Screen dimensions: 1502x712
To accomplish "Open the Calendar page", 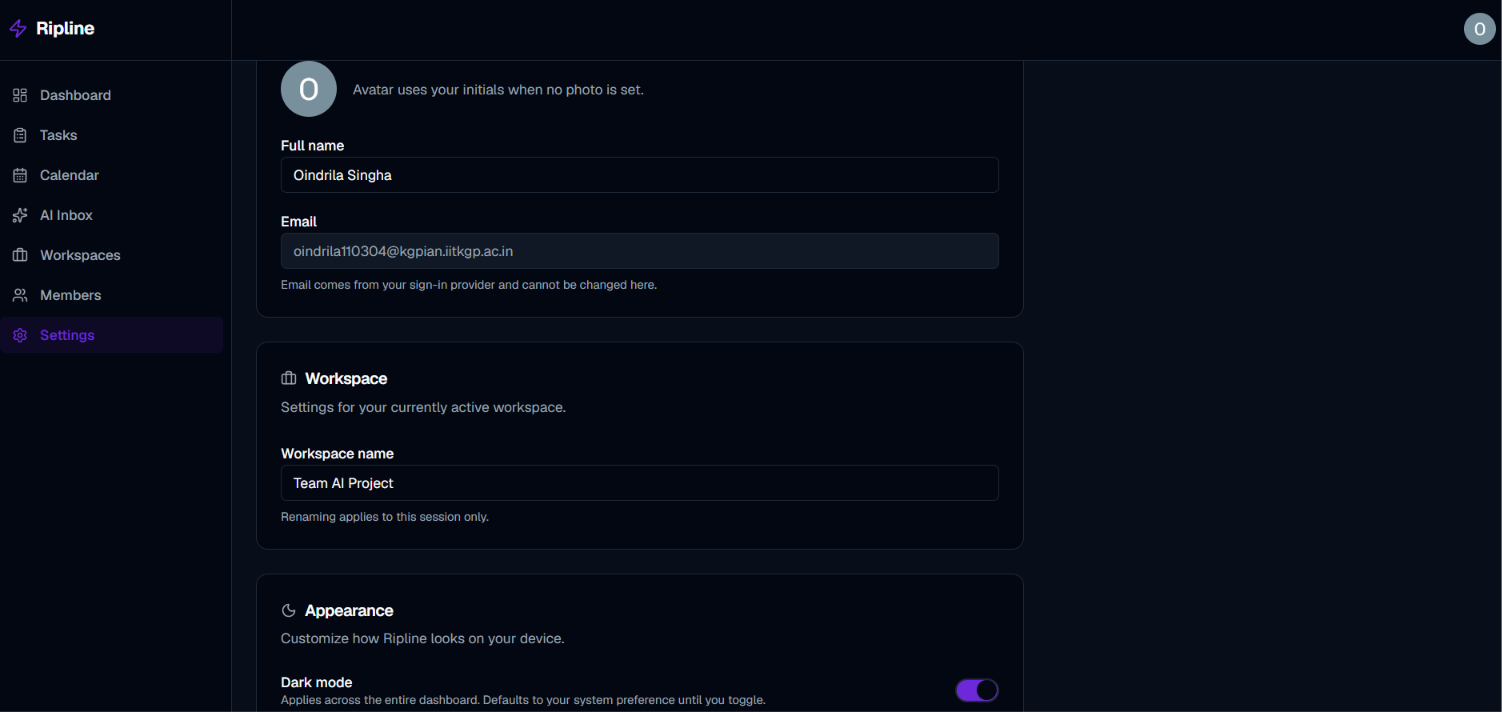I will click(x=112, y=175).
